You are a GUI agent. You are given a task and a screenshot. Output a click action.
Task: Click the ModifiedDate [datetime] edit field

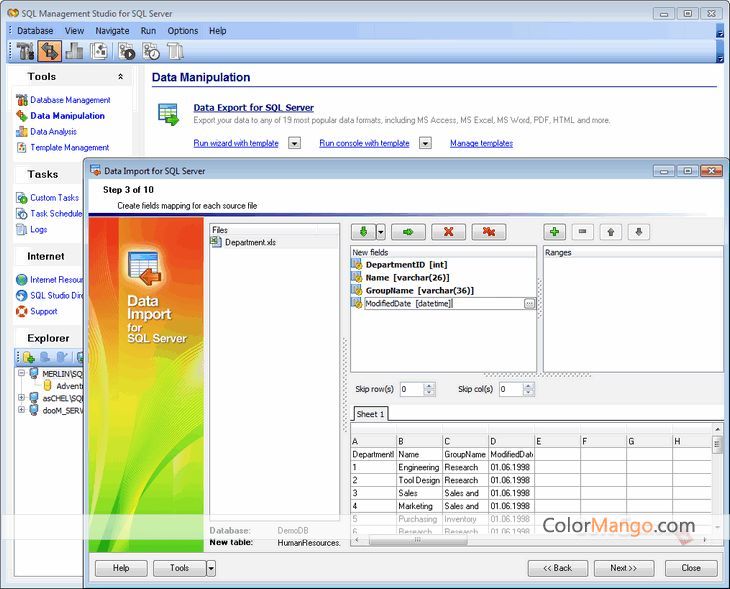(444, 304)
